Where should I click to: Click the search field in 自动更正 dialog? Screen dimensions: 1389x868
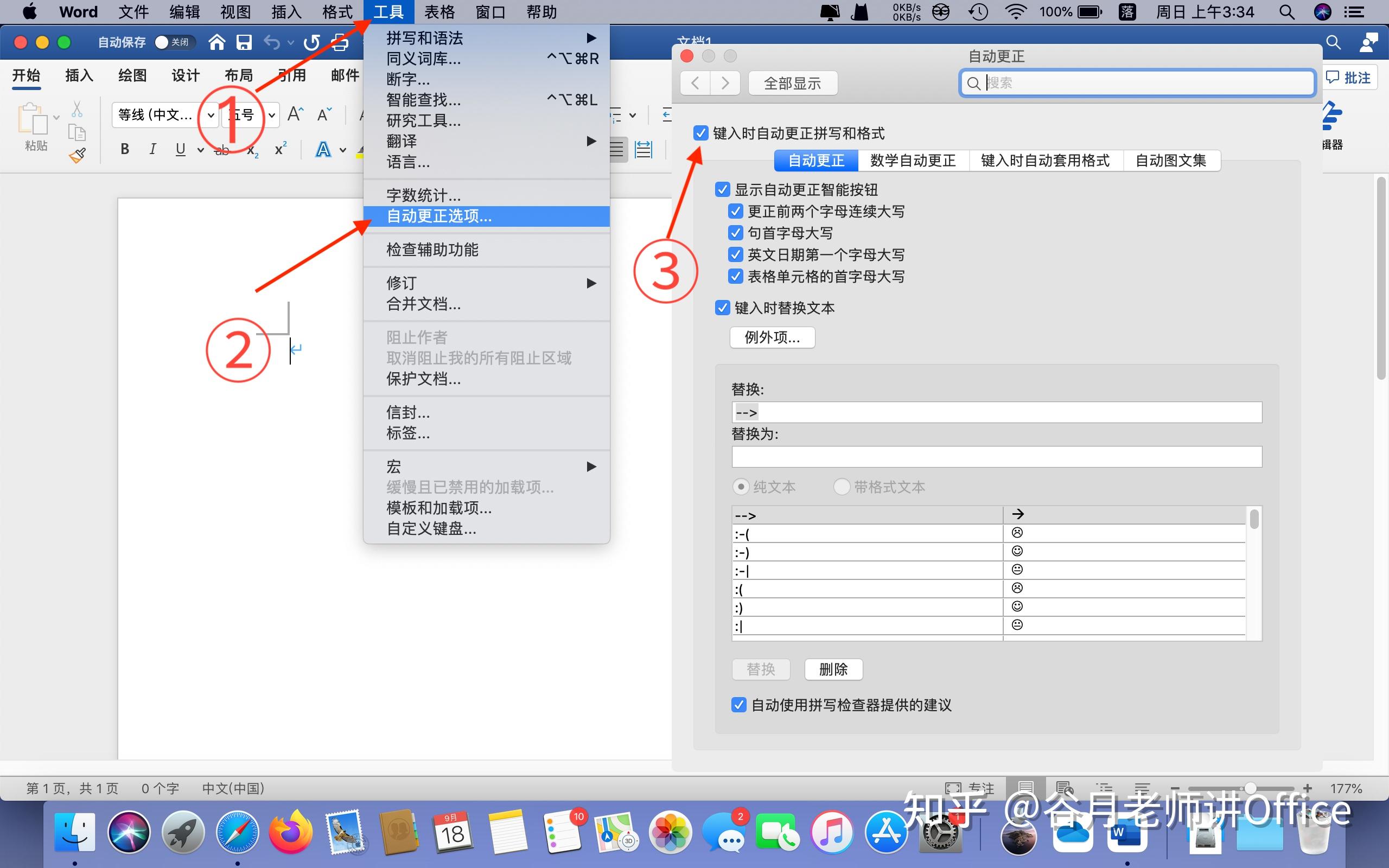pyautogui.click(x=1138, y=83)
